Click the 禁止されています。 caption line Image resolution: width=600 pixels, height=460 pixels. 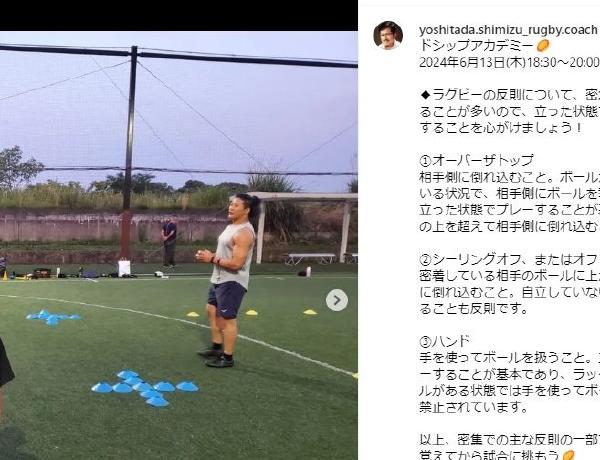[474, 407]
